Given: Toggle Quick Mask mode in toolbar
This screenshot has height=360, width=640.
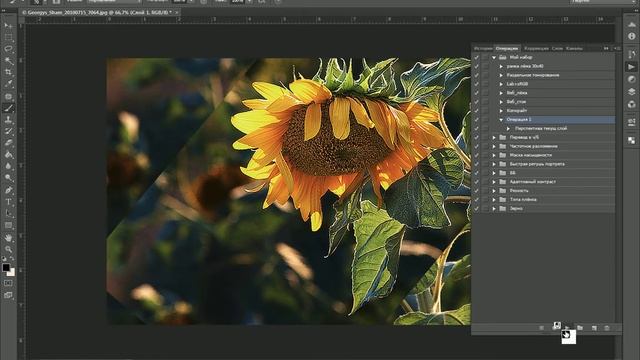Looking at the screenshot, I should [x=8, y=283].
